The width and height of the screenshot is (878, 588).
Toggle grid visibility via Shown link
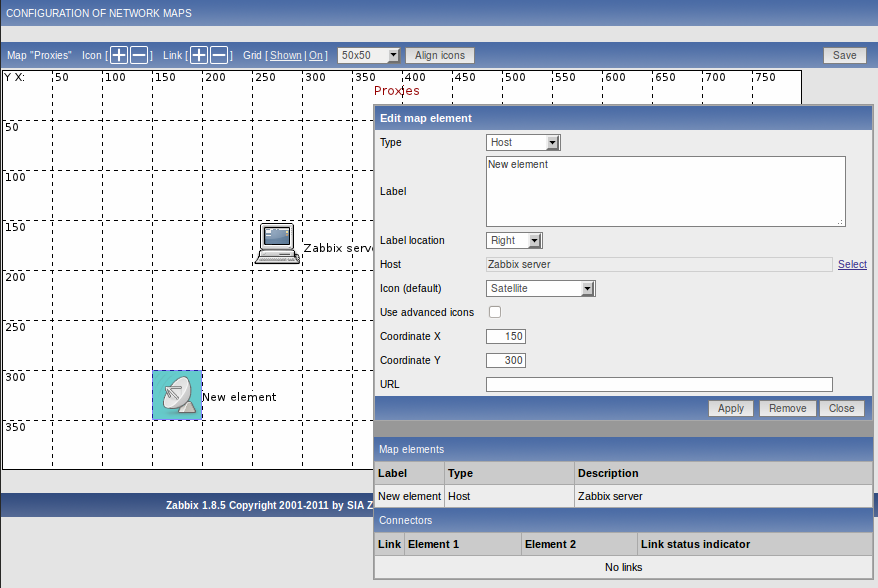click(286, 55)
